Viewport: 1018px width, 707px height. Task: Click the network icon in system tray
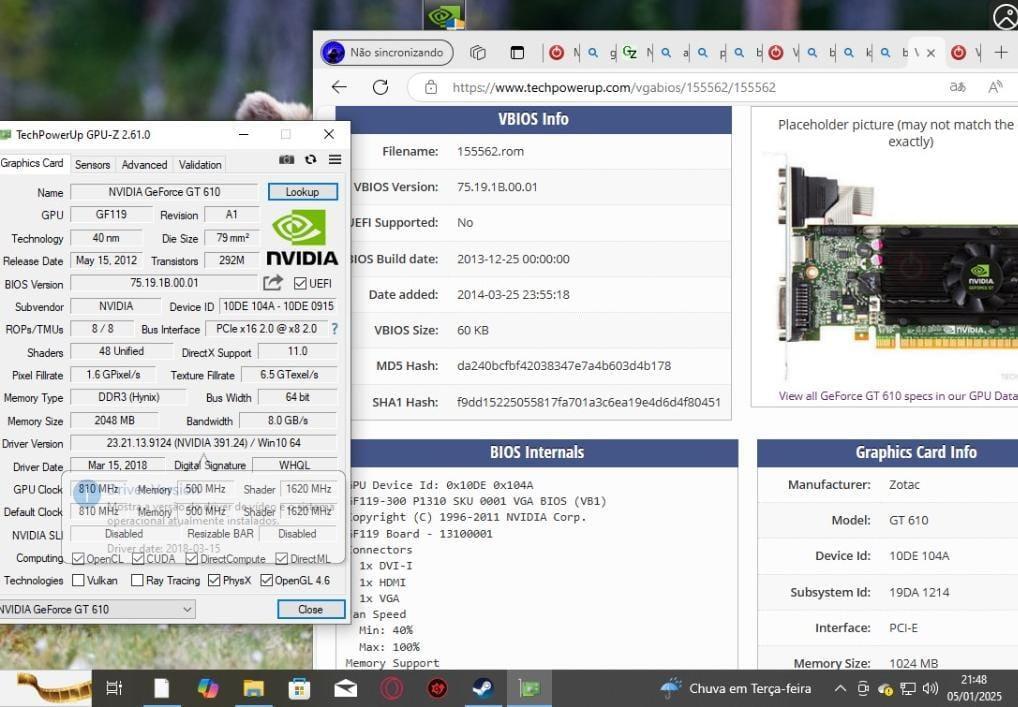(x=908, y=688)
